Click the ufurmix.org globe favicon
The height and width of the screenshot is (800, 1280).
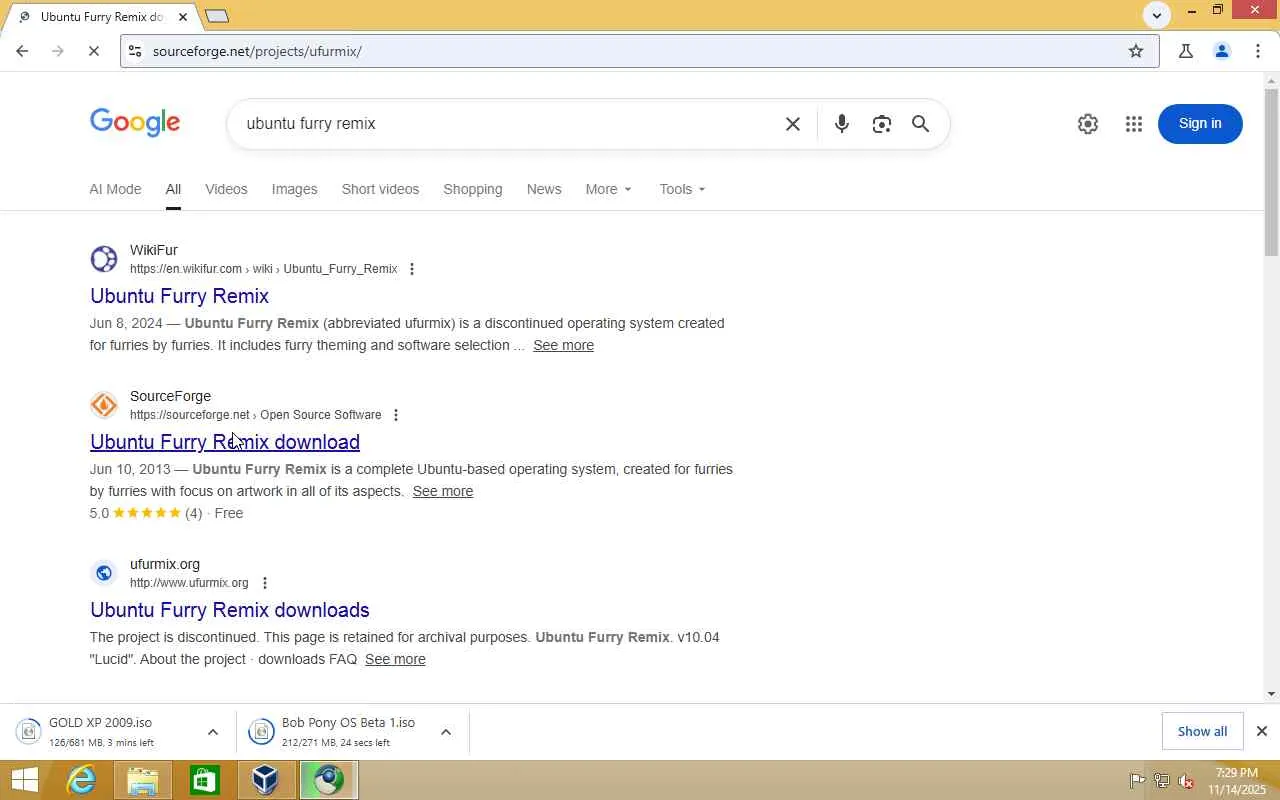pyautogui.click(x=104, y=573)
